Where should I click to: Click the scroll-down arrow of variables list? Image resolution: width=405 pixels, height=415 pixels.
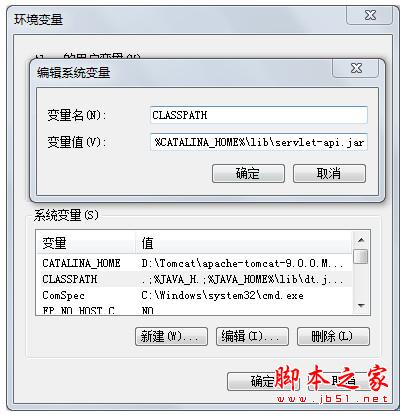coord(361,305)
